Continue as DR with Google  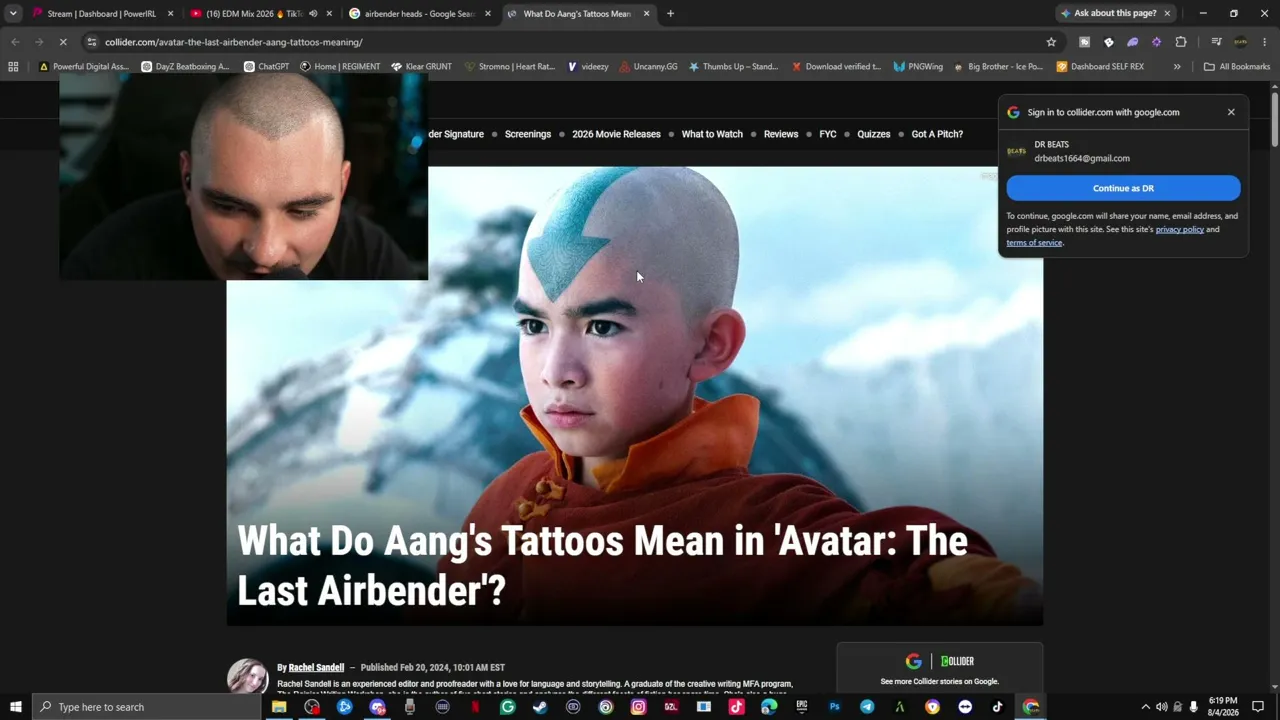point(1123,188)
